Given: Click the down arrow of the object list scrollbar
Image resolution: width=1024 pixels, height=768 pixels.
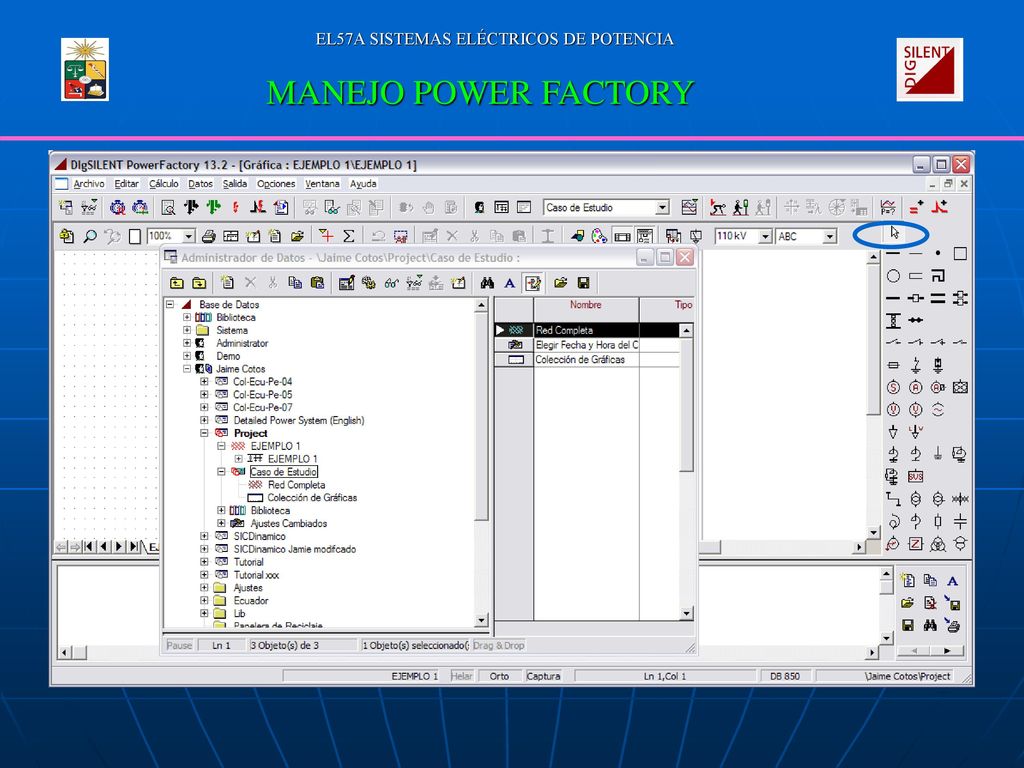Looking at the screenshot, I should (686, 613).
